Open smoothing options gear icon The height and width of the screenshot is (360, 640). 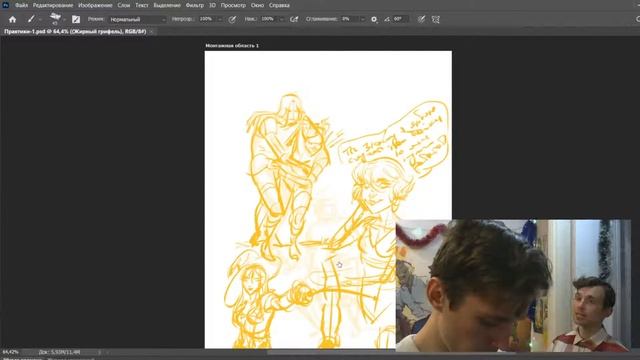(374, 19)
